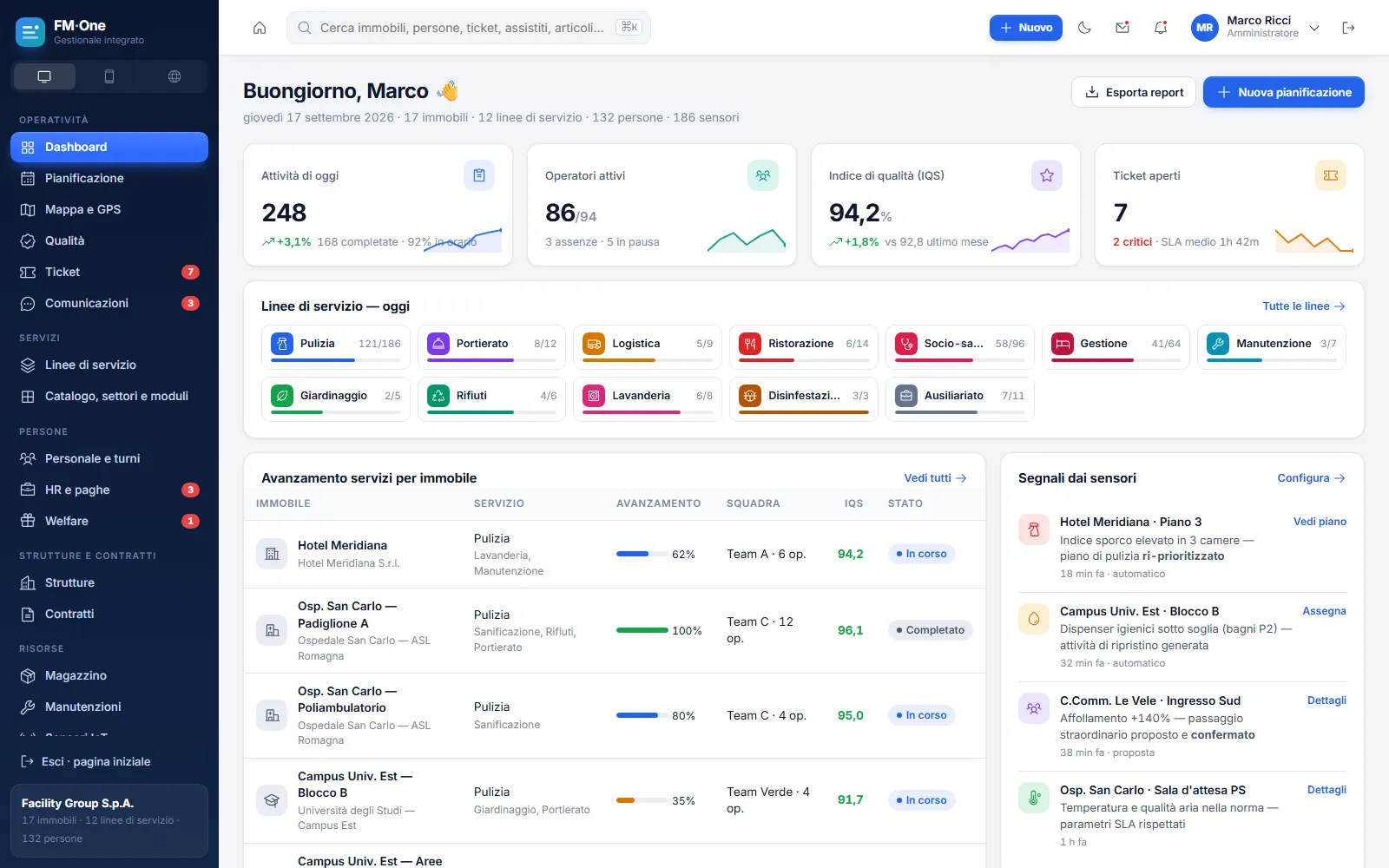Toggle dark mode with the moon icon

click(1084, 28)
